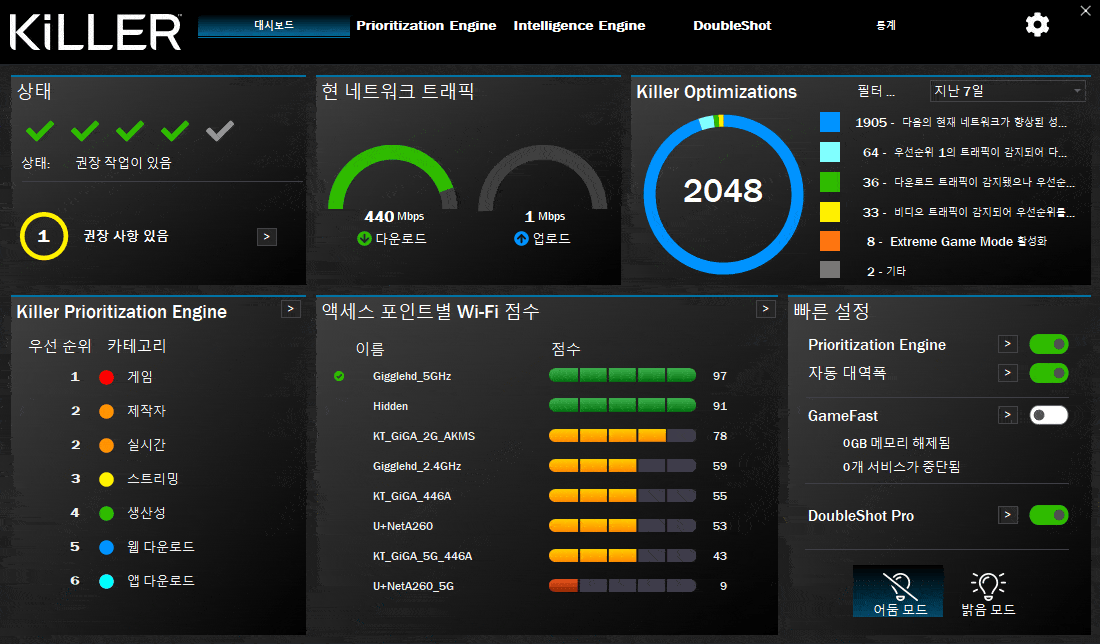The height and width of the screenshot is (644, 1100).
Task: Click the gray status checkmark
Action: (219, 131)
